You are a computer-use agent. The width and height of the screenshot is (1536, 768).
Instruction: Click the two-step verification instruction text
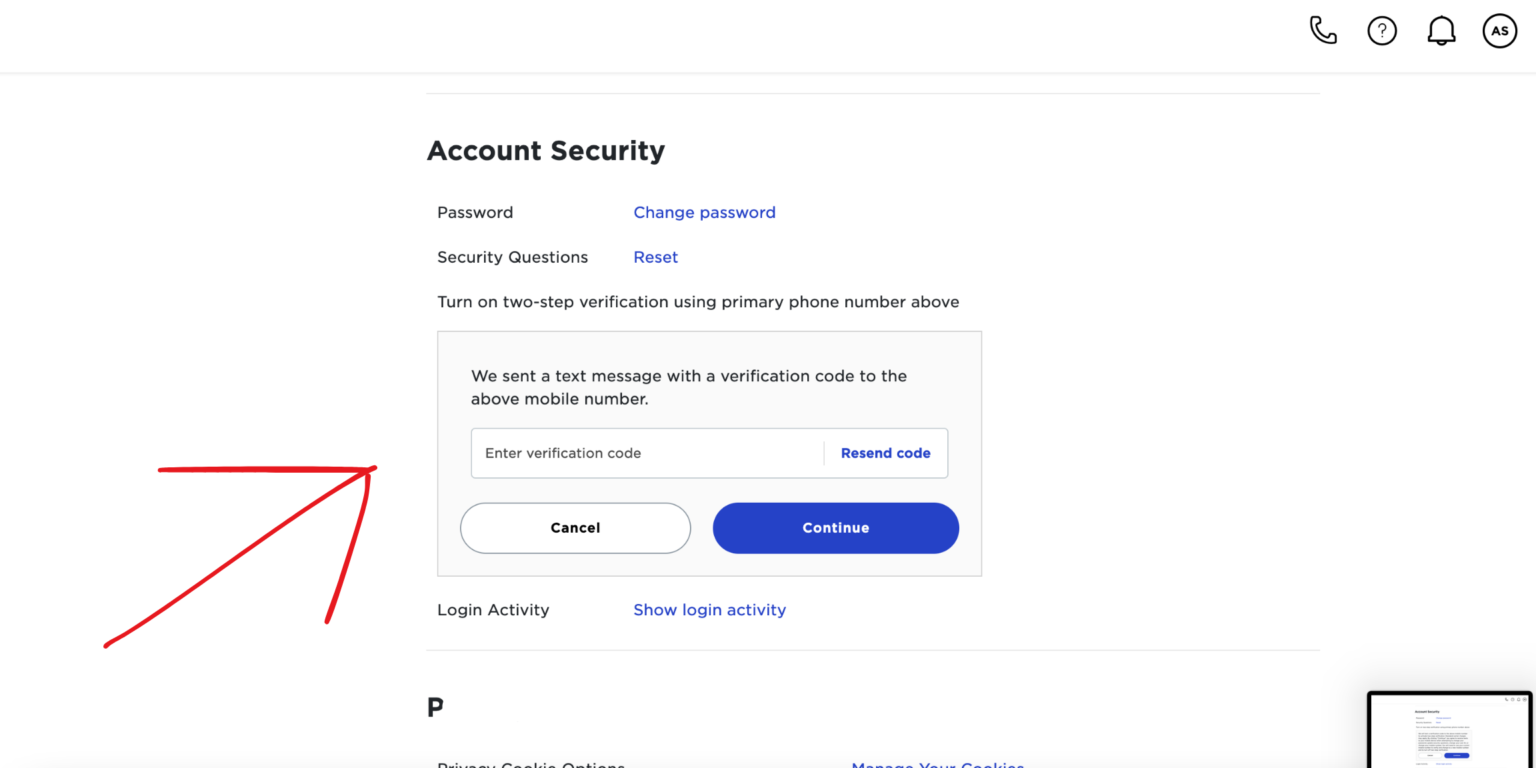coord(698,301)
